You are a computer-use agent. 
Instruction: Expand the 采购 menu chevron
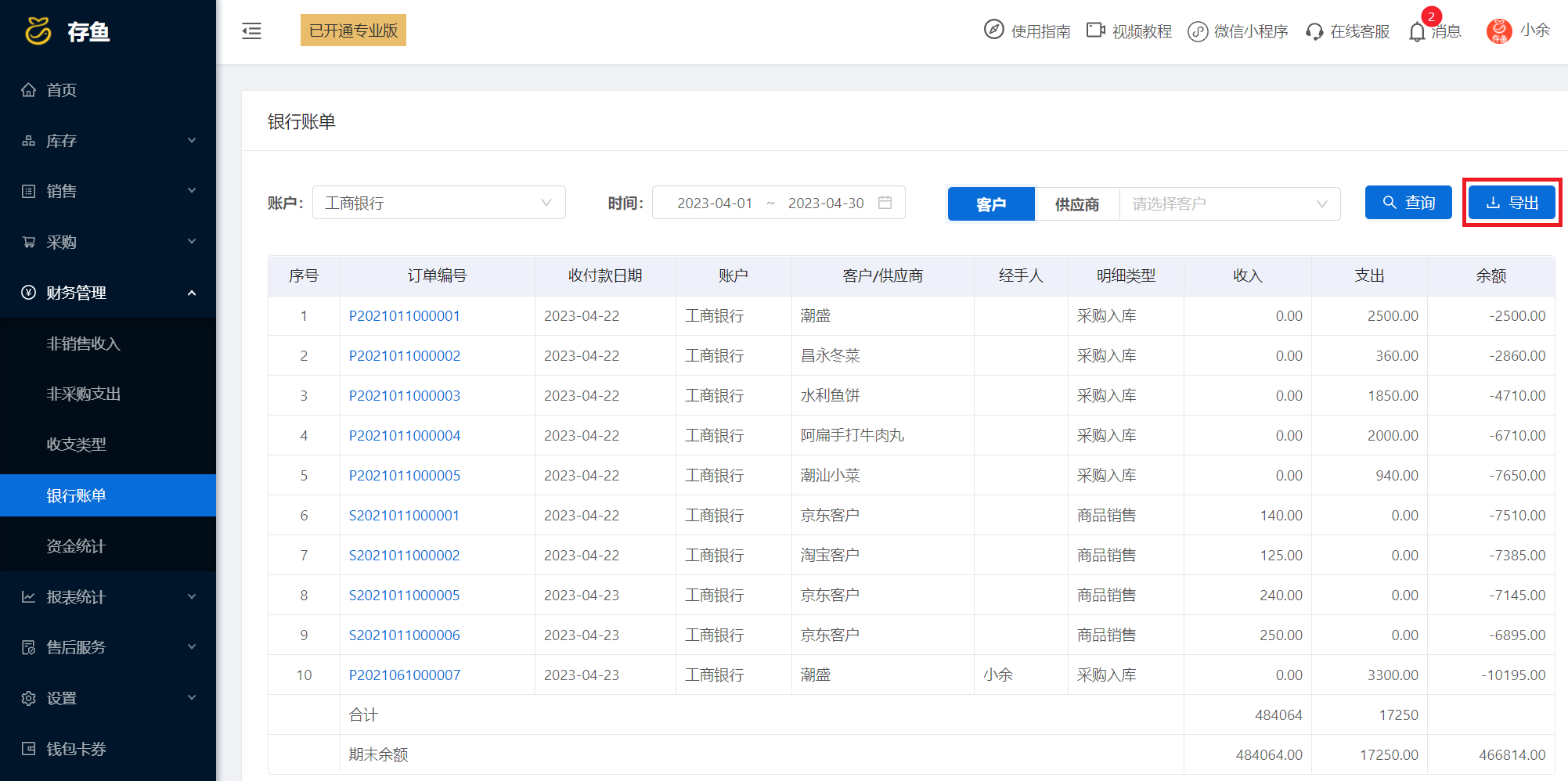[x=192, y=242]
